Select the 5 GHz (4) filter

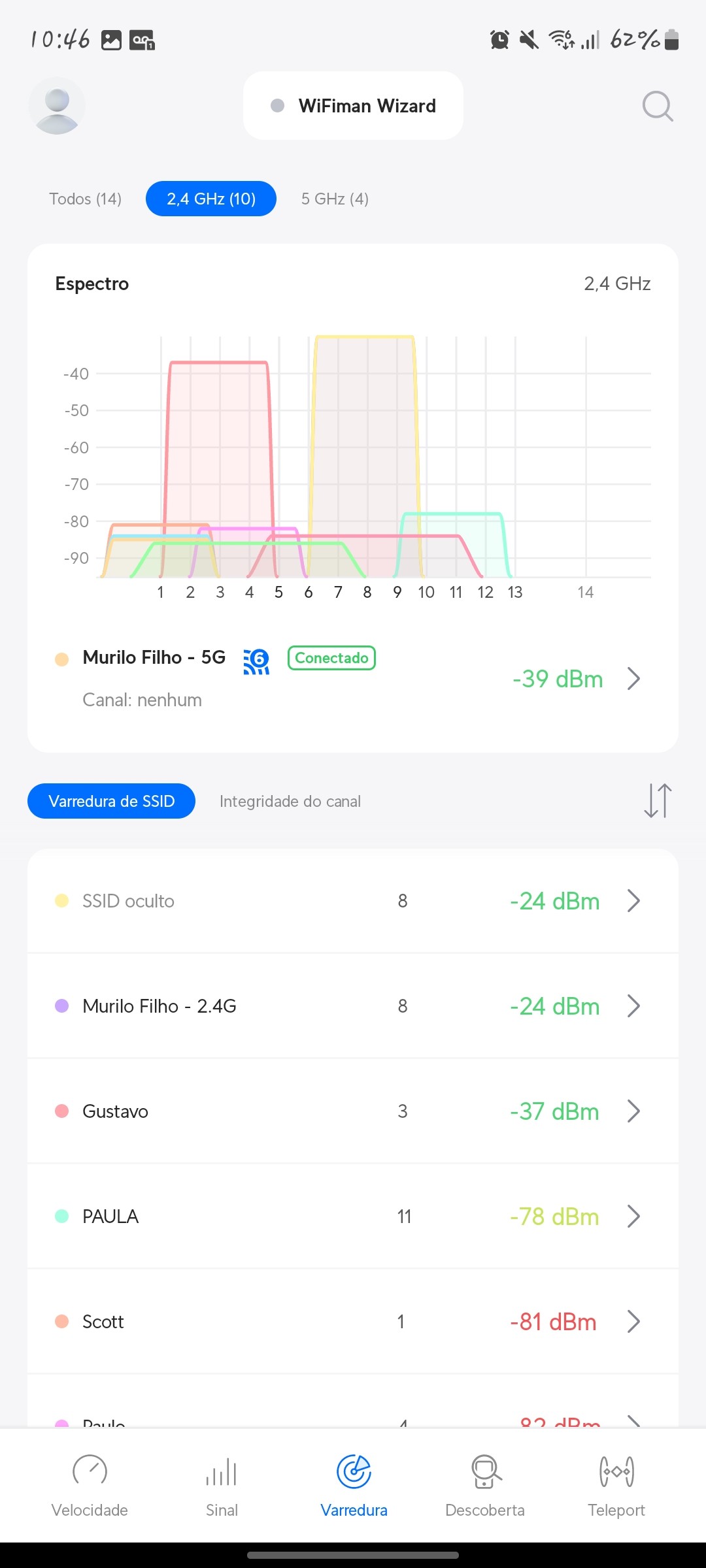point(335,199)
